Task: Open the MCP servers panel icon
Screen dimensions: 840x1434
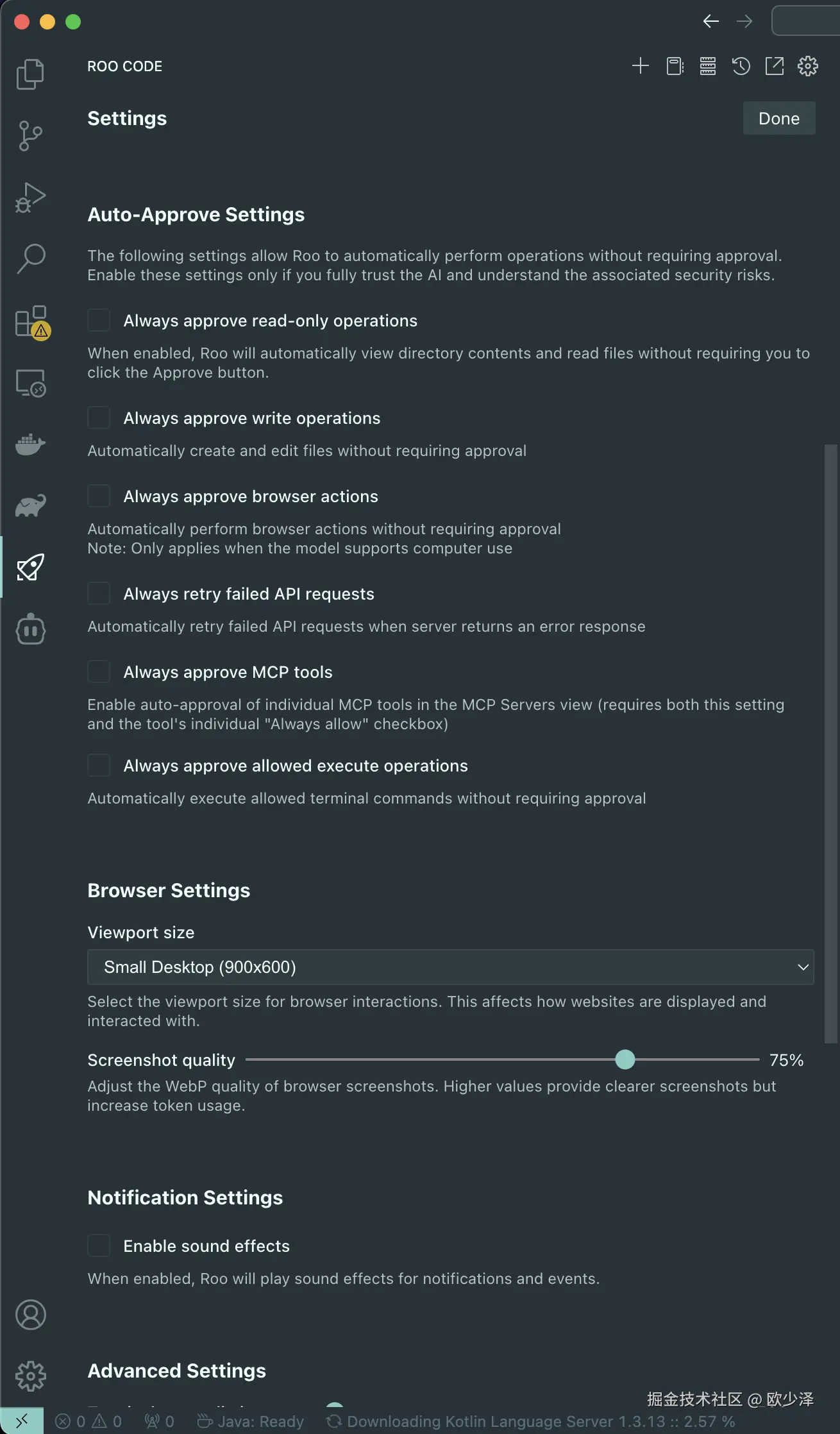Action: [x=708, y=66]
